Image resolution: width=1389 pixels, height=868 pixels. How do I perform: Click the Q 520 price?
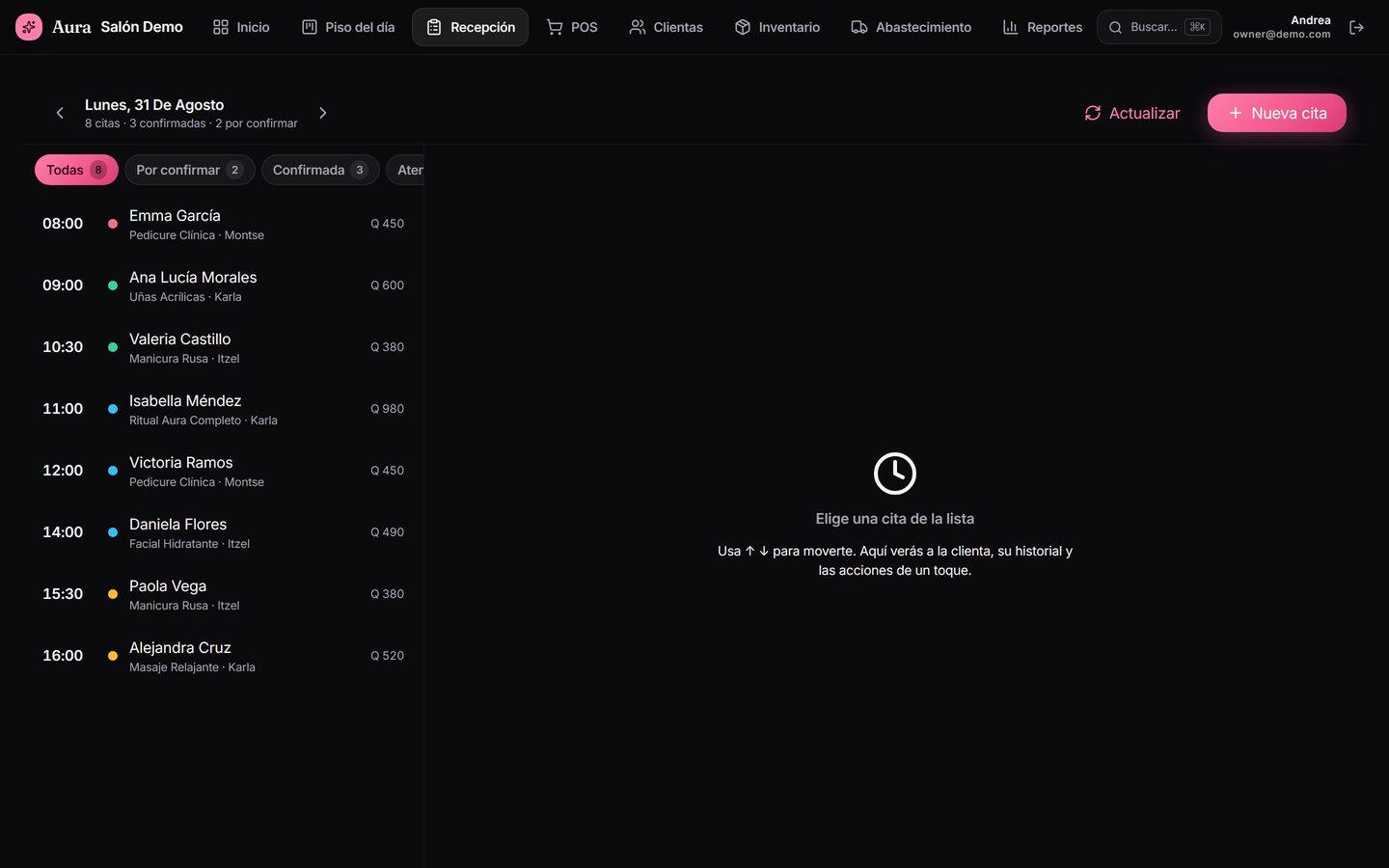click(x=388, y=656)
